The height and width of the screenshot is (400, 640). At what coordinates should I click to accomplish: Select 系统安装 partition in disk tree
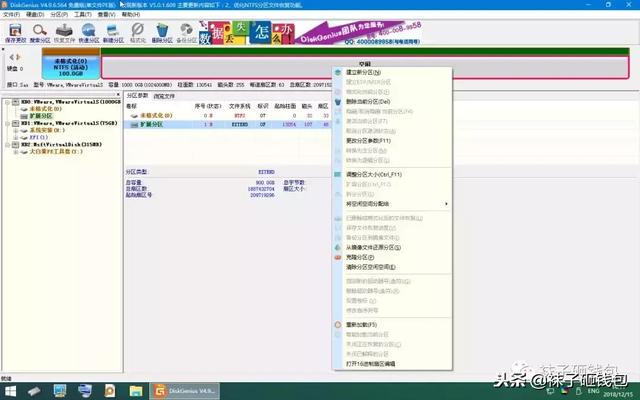point(47,130)
